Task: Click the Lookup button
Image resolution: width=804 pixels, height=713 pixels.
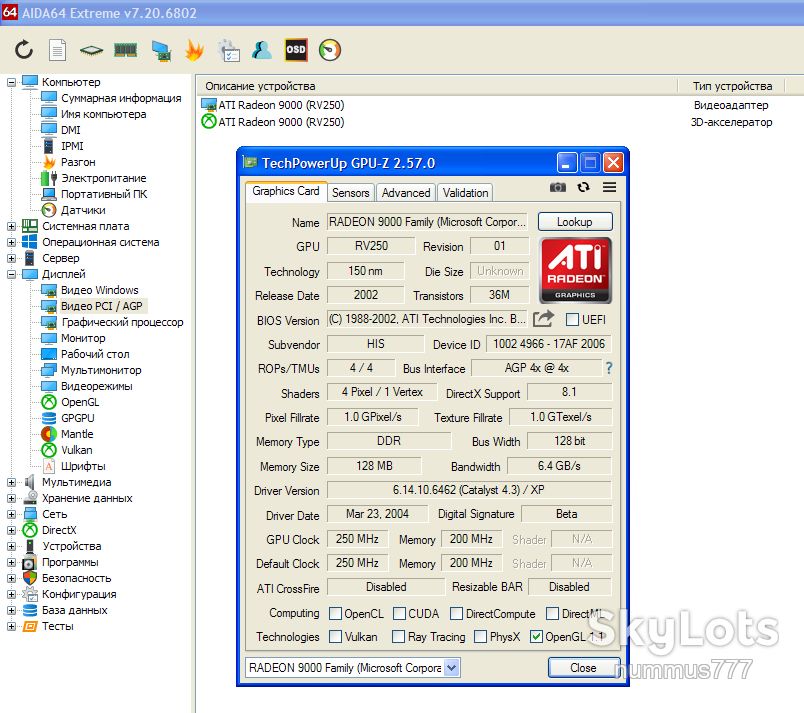Action: (x=575, y=222)
